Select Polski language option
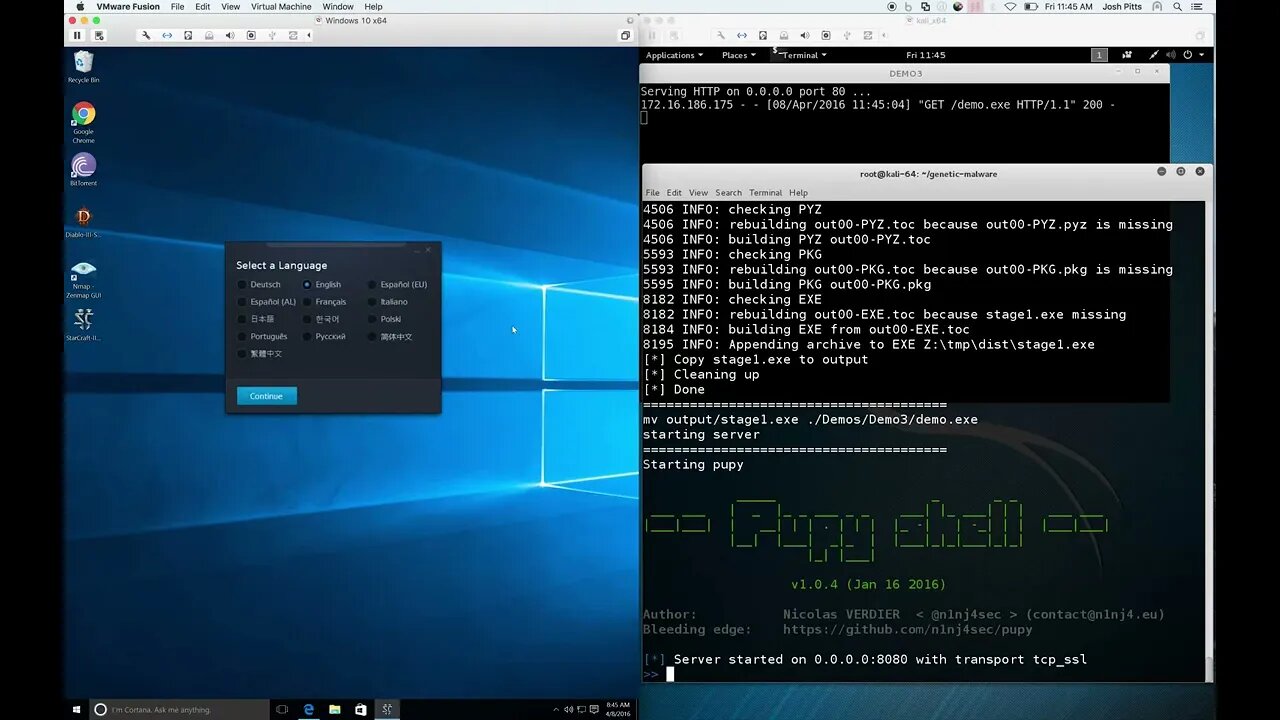This screenshot has height=720, width=1280. [385, 319]
